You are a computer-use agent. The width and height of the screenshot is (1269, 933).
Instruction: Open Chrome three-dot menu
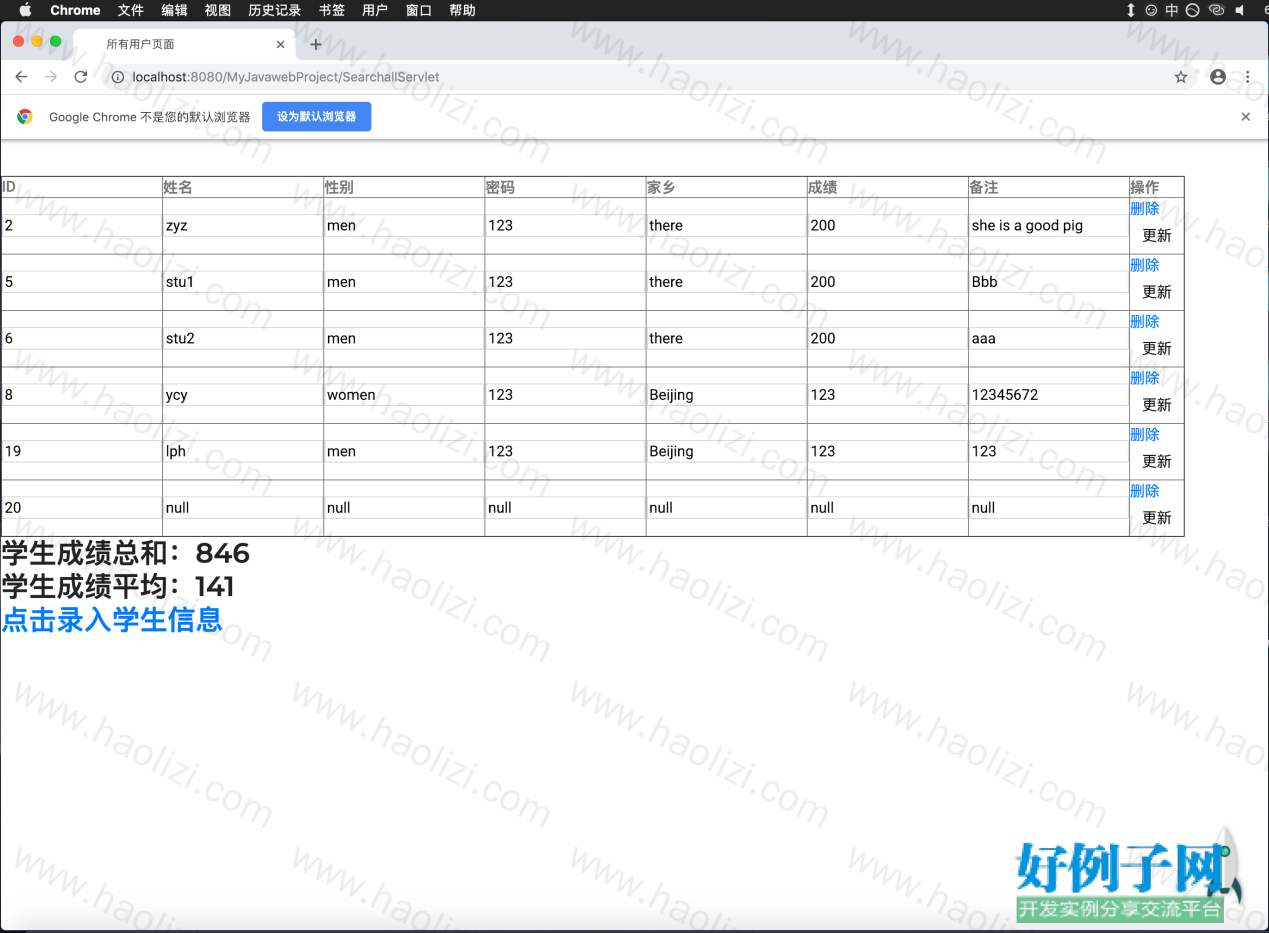(1247, 77)
